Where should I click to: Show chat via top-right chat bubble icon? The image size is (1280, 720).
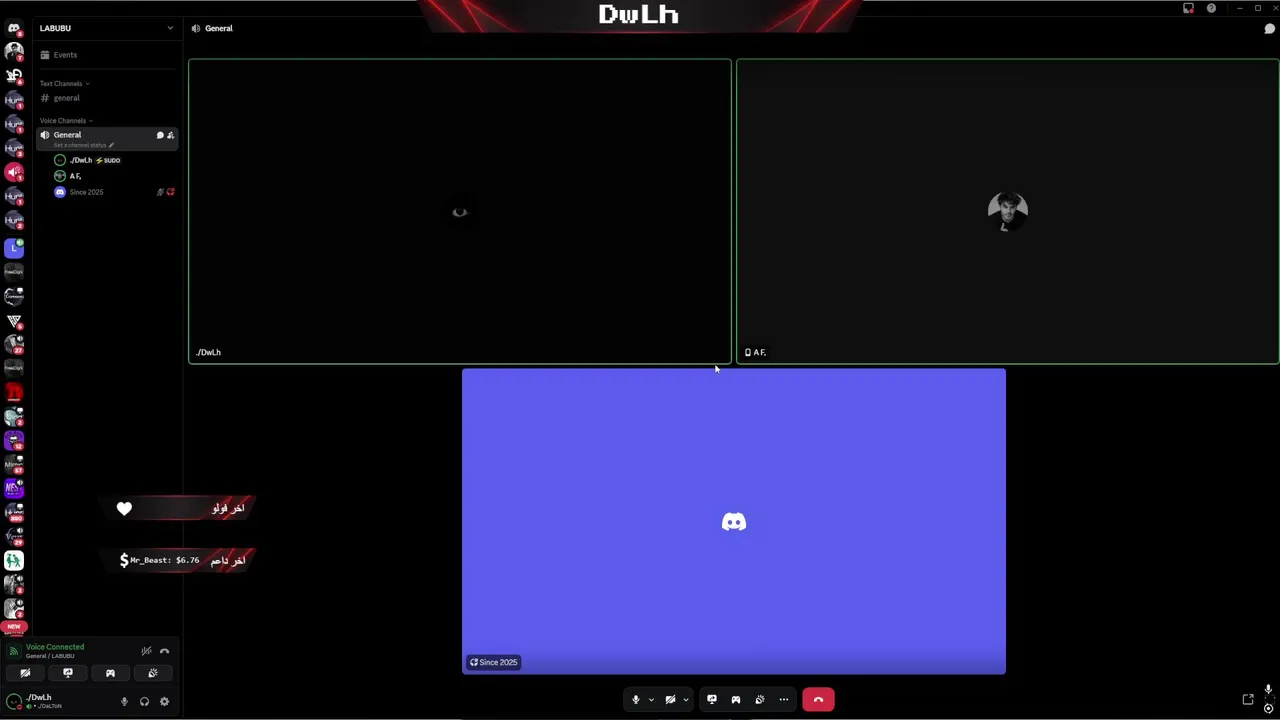click(1270, 28)
